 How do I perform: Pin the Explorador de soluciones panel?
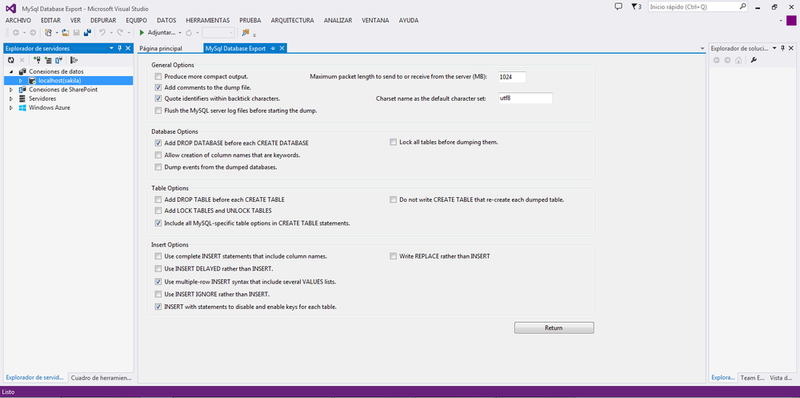pyautogui.click(x=783, y=48)
